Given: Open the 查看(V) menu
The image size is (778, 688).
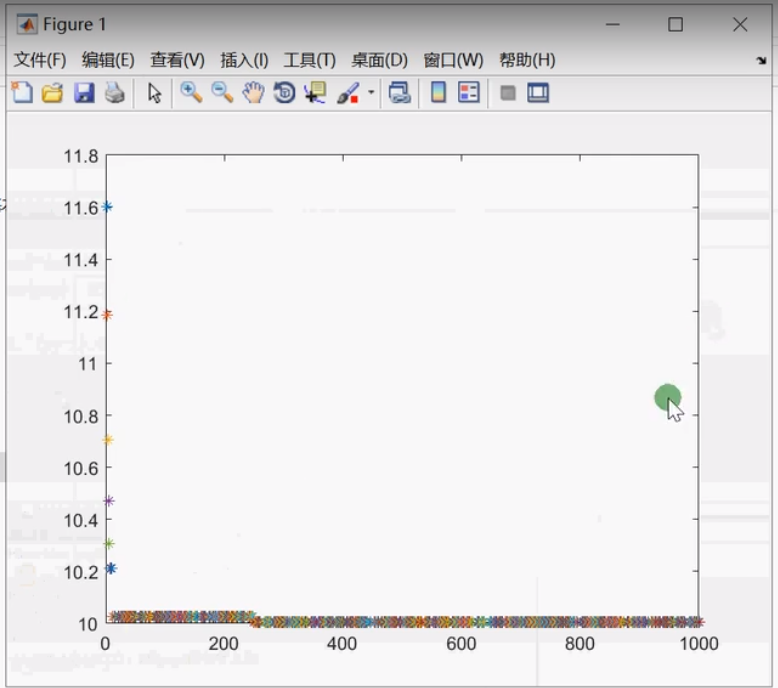Looking at the screenshot, I should tap(178, 60).
